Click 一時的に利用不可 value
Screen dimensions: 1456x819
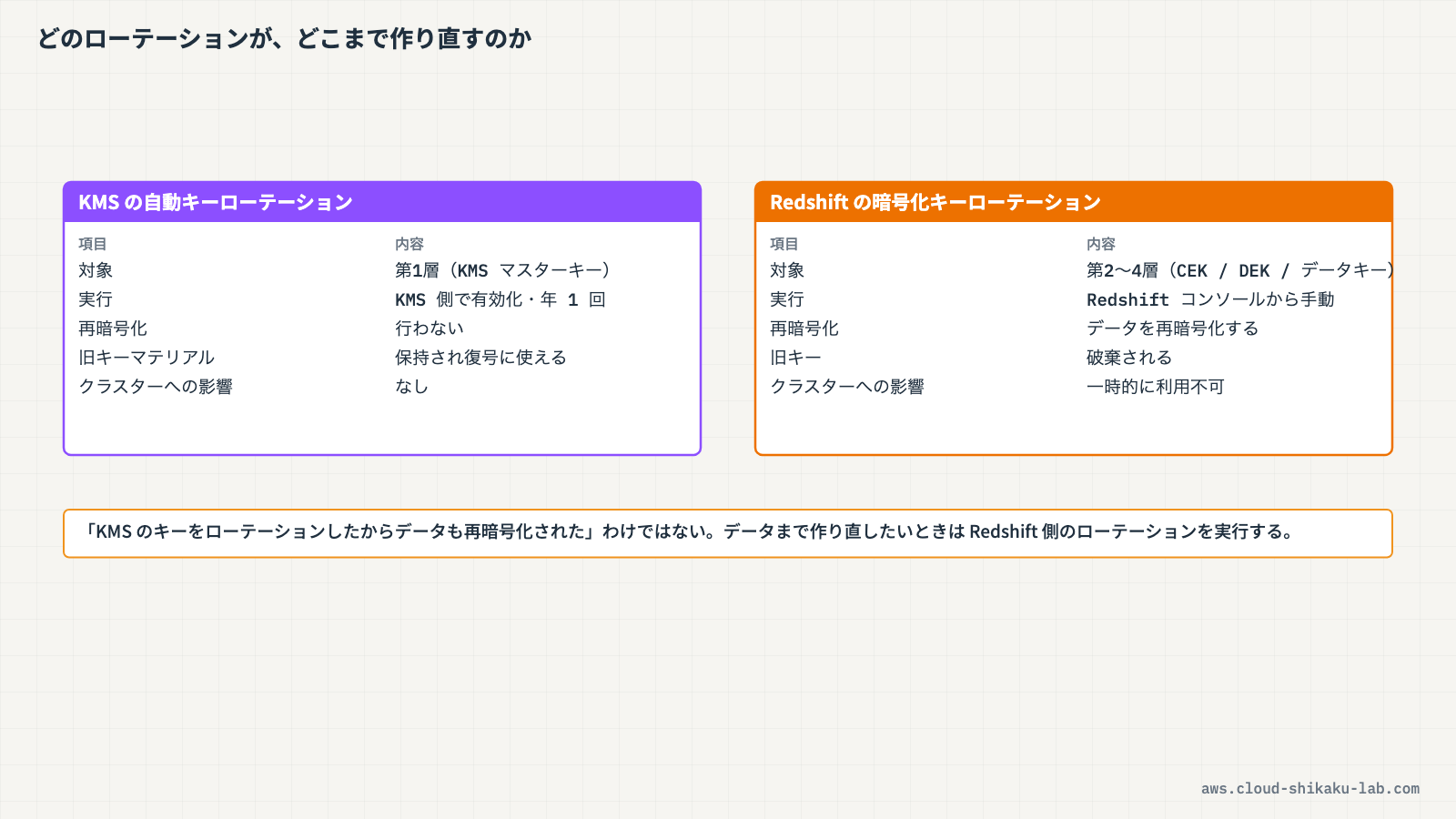1156,387
